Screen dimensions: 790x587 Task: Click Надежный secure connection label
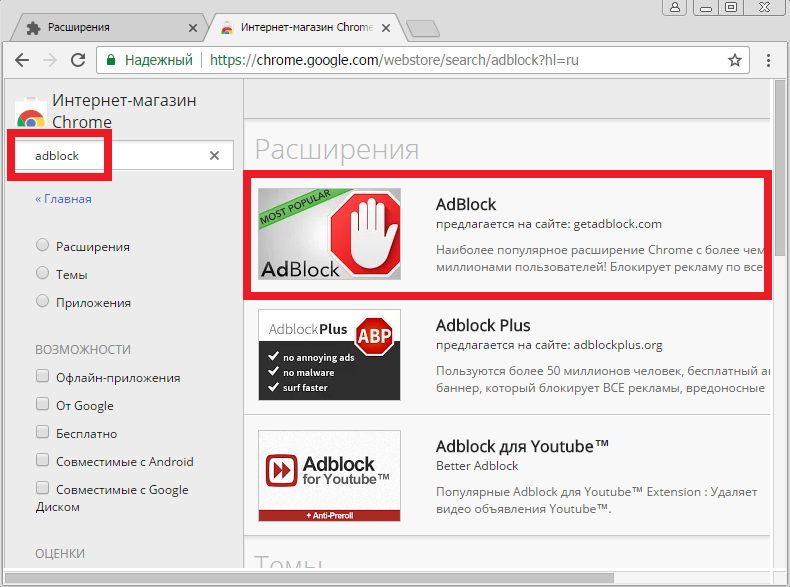159,60
